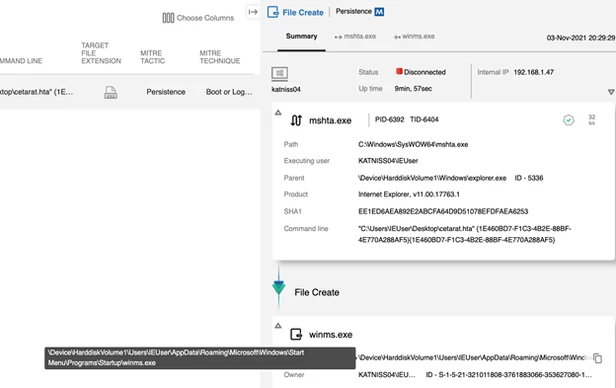Click the katniss04 device name
The image size is (616, 388).
coord(286,90)
